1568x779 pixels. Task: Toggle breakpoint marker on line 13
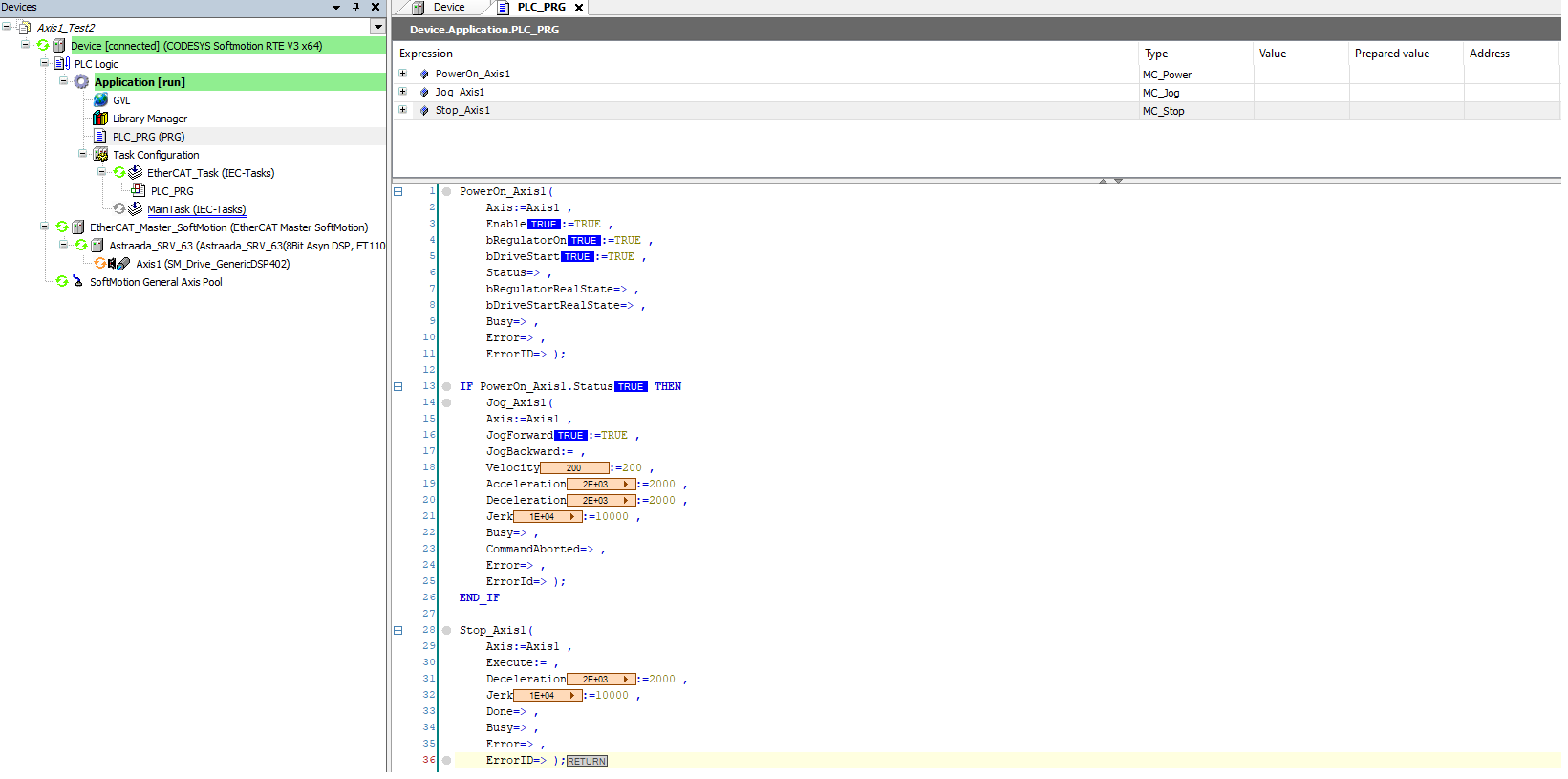(x=446, y=387)
